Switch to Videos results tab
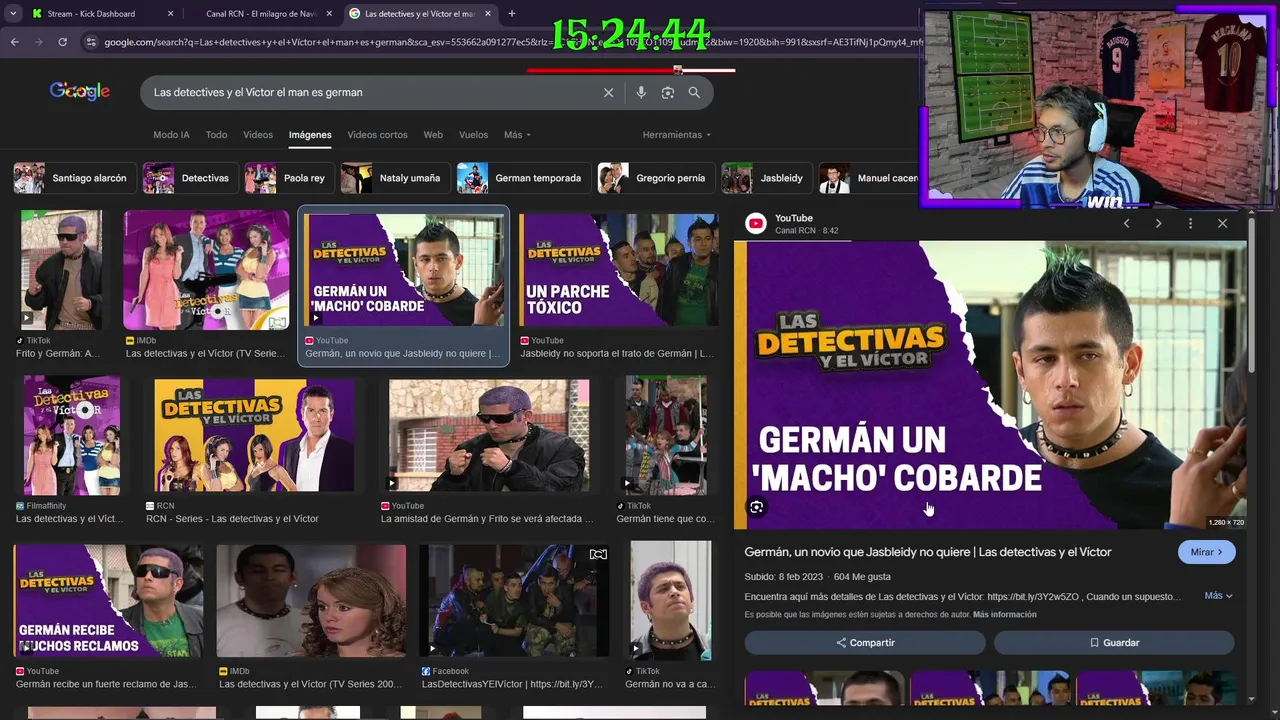The width and height of the screenshot is (1280, 720). click(258, 135)
